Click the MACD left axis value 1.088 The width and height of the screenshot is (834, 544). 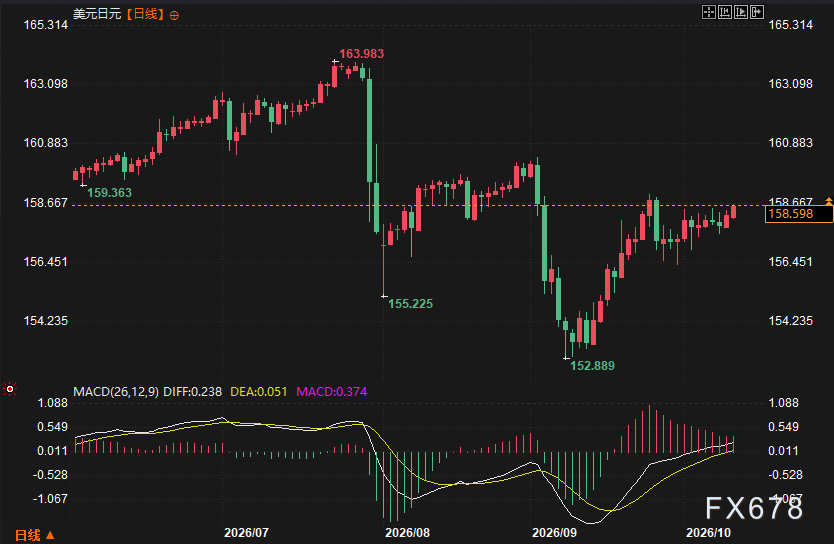coord(53,403)
